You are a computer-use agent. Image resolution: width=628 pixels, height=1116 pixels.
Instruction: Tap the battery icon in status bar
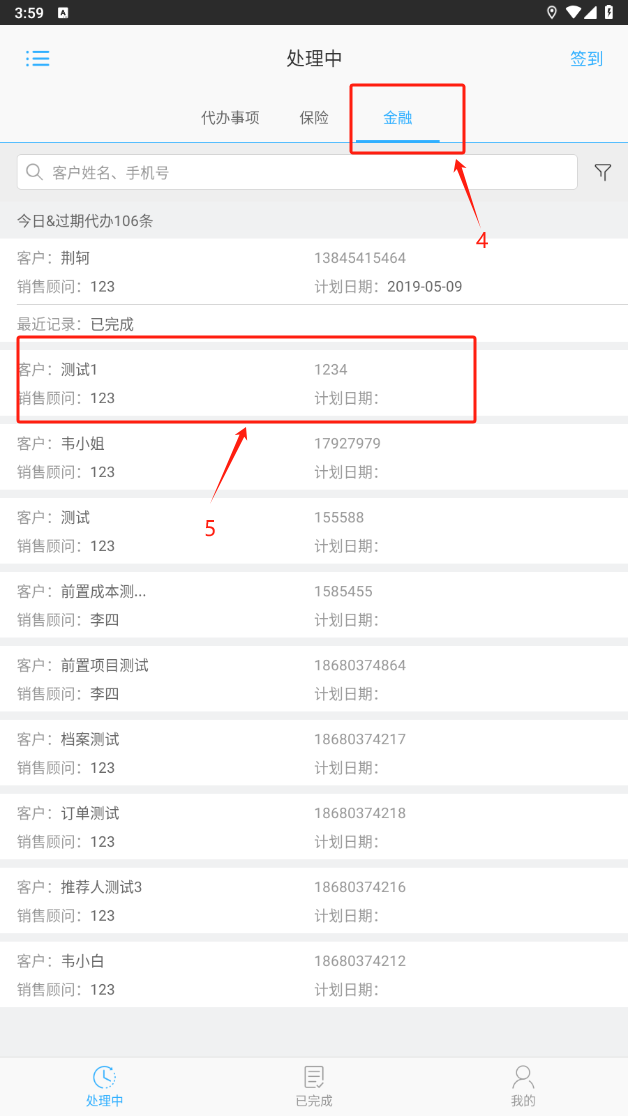pos(610,12)
